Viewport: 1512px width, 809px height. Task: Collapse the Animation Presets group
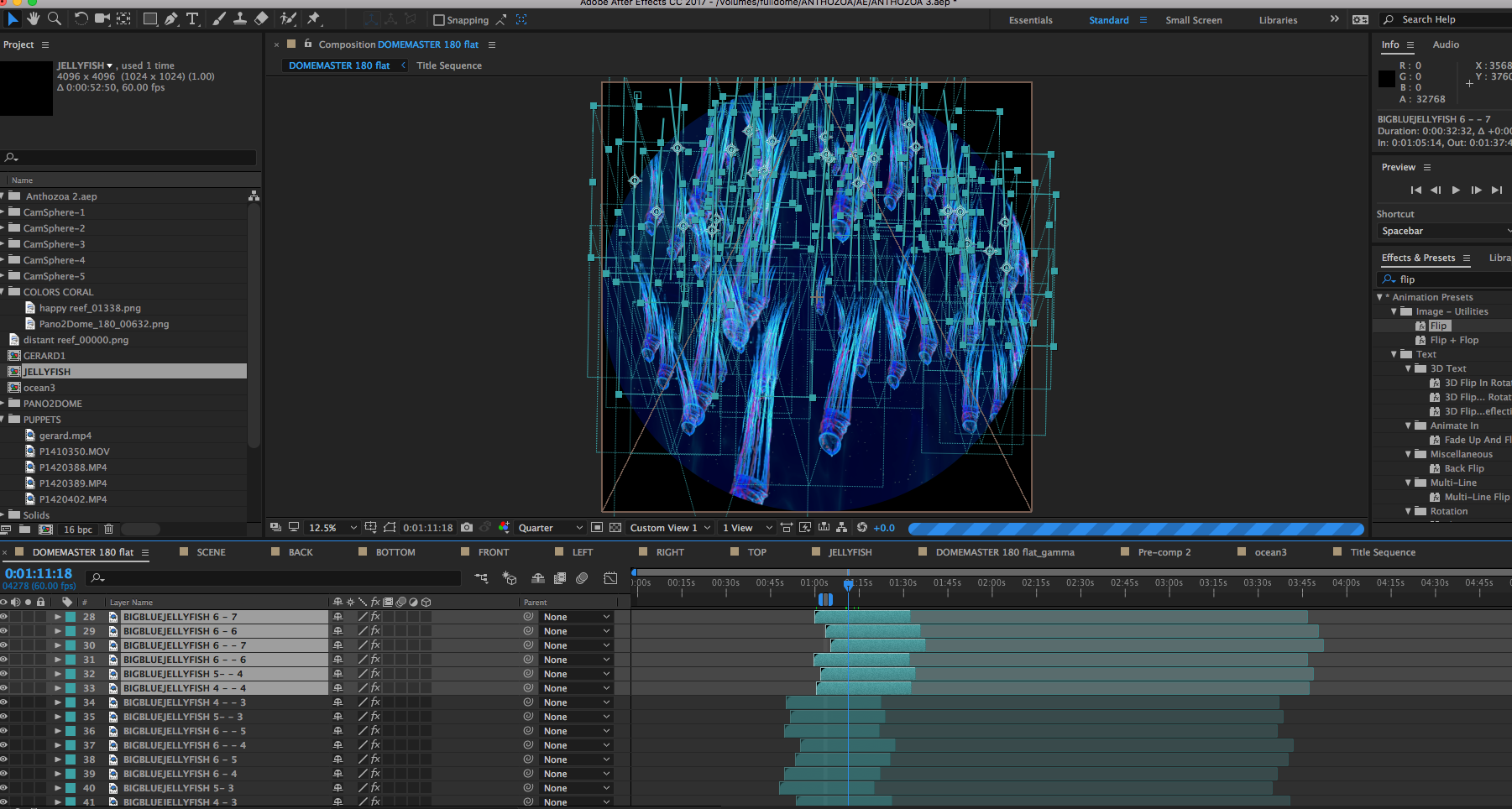1379,297
